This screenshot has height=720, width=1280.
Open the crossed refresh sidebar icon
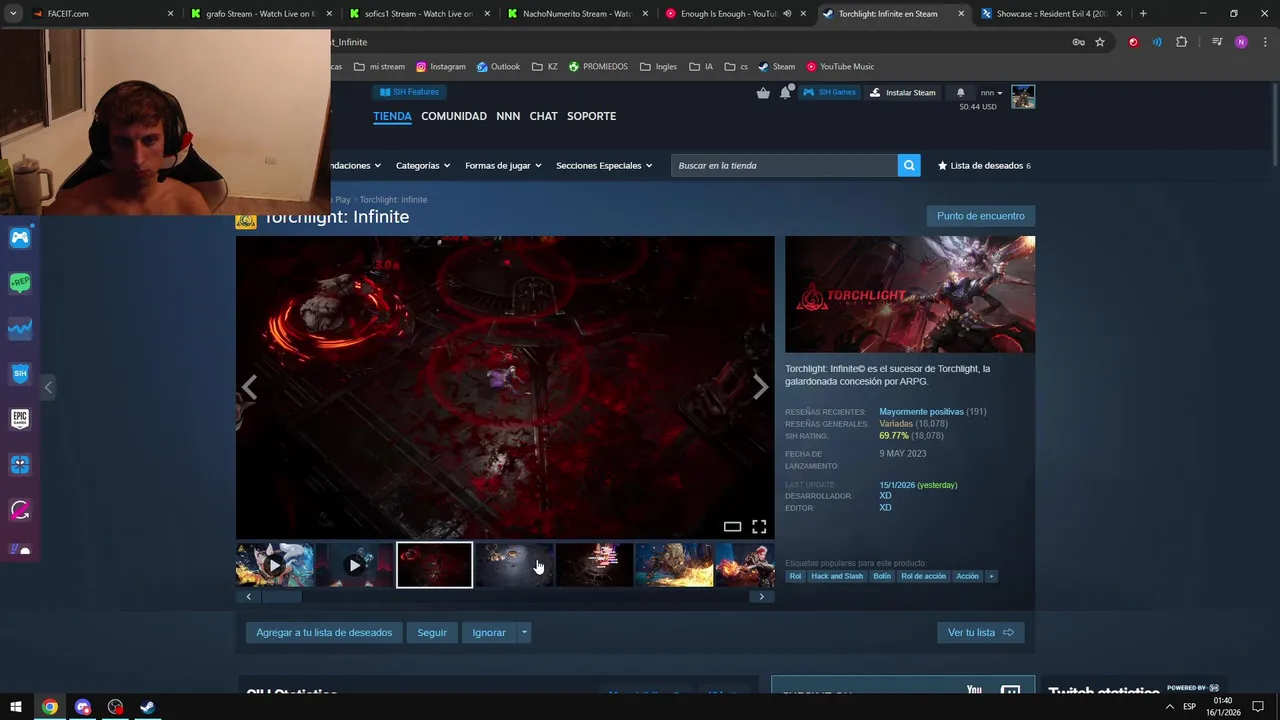coord(20,510)
